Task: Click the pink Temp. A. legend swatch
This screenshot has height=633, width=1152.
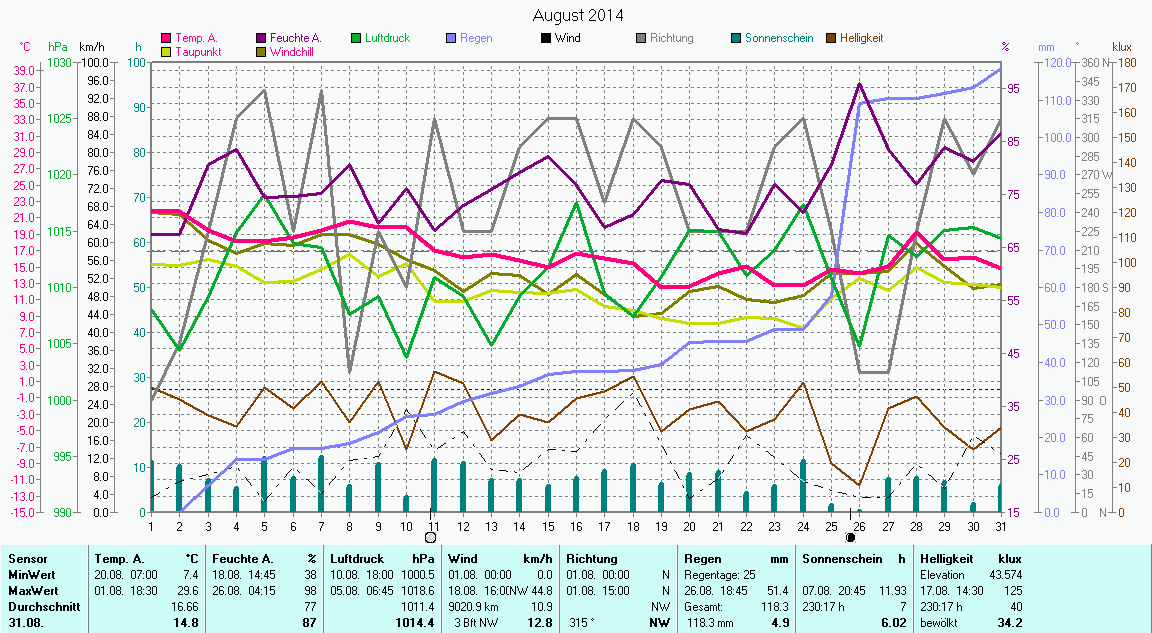Action: [166, 38]
